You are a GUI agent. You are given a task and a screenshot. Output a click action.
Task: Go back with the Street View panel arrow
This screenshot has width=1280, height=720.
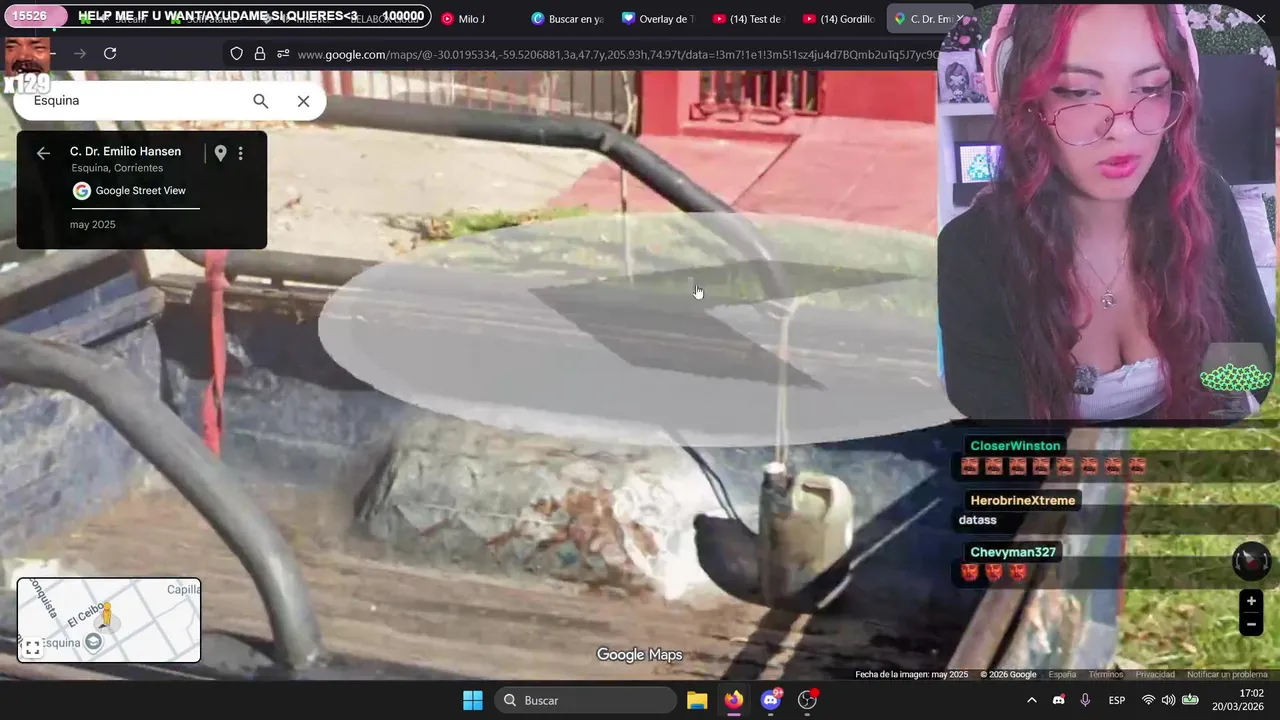43,153
